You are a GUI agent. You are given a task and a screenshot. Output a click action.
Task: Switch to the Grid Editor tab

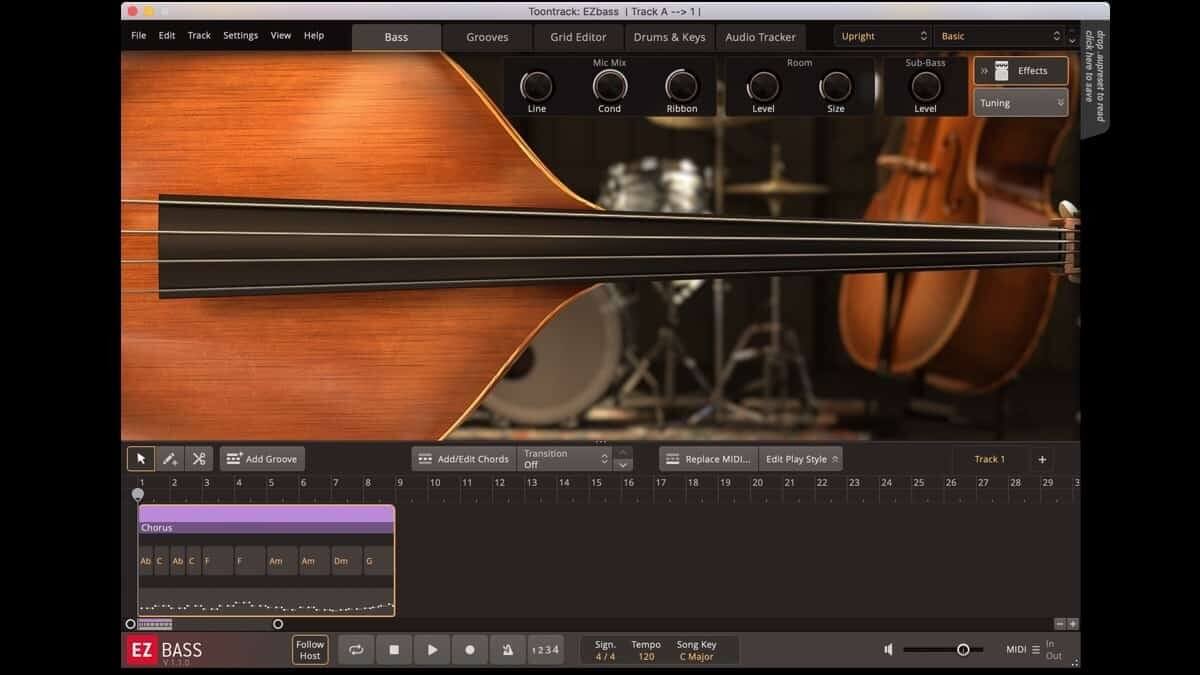pos(577,37)
